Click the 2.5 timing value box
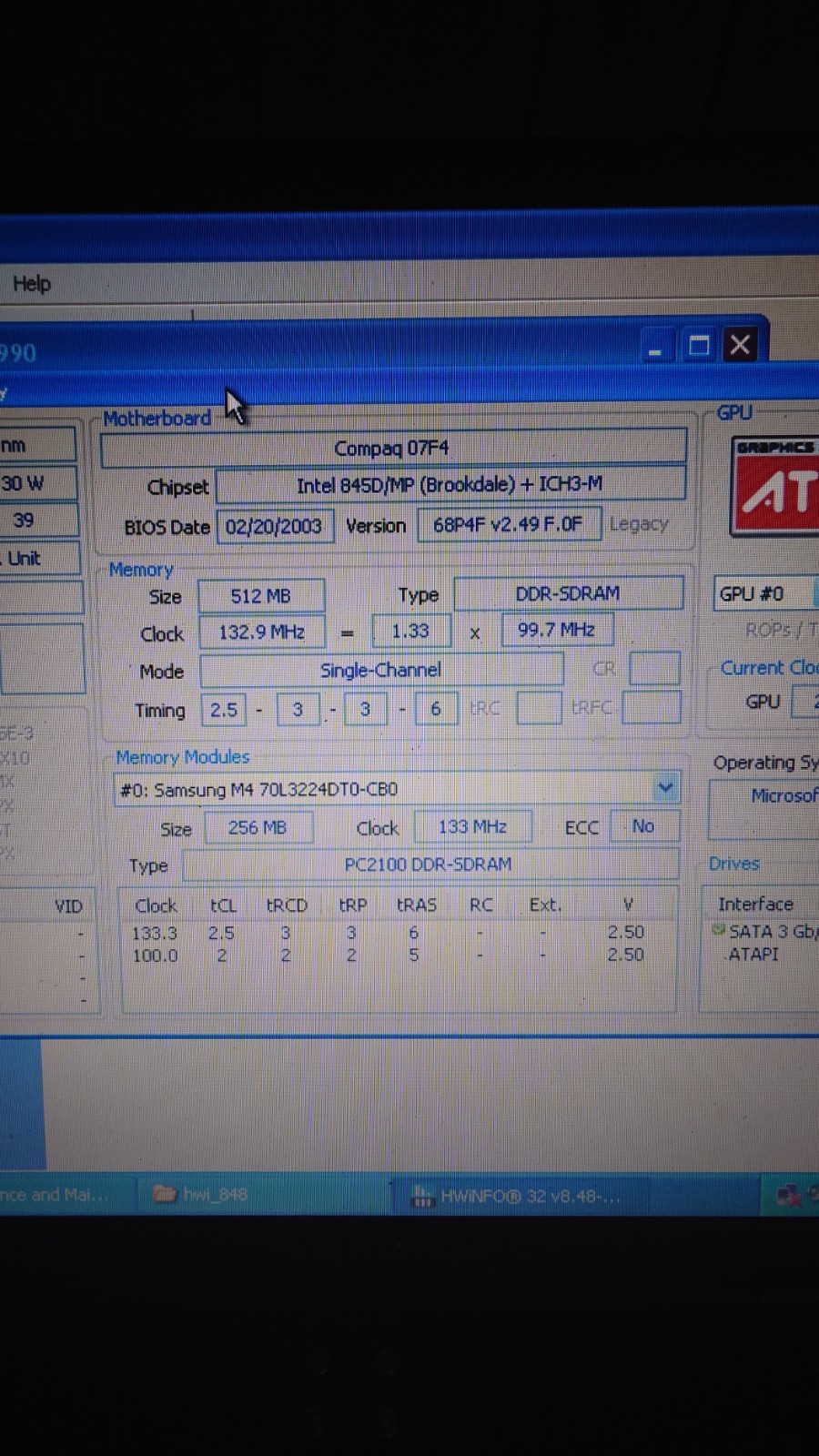The width and height of the screenshot is (819, 1456). 224,710
